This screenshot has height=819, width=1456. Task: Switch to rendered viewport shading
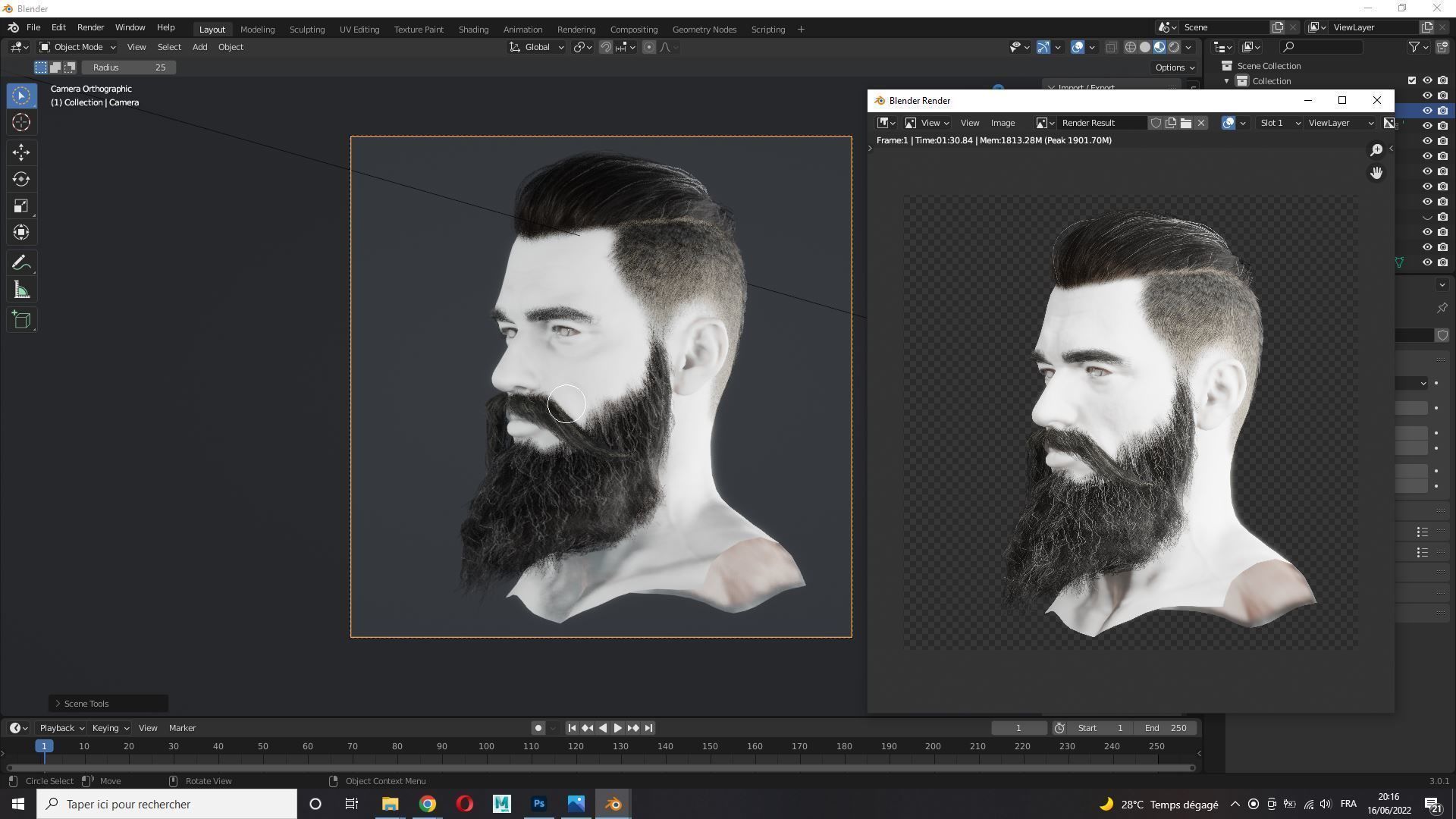tap(1174, 47)
